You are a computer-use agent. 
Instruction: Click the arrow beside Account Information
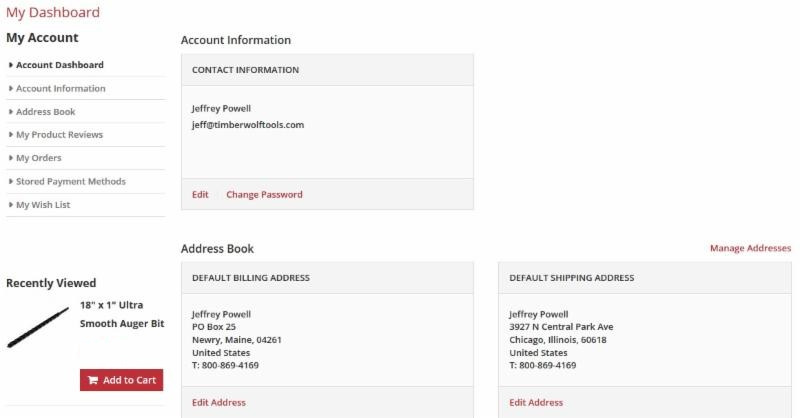[10, 89]
